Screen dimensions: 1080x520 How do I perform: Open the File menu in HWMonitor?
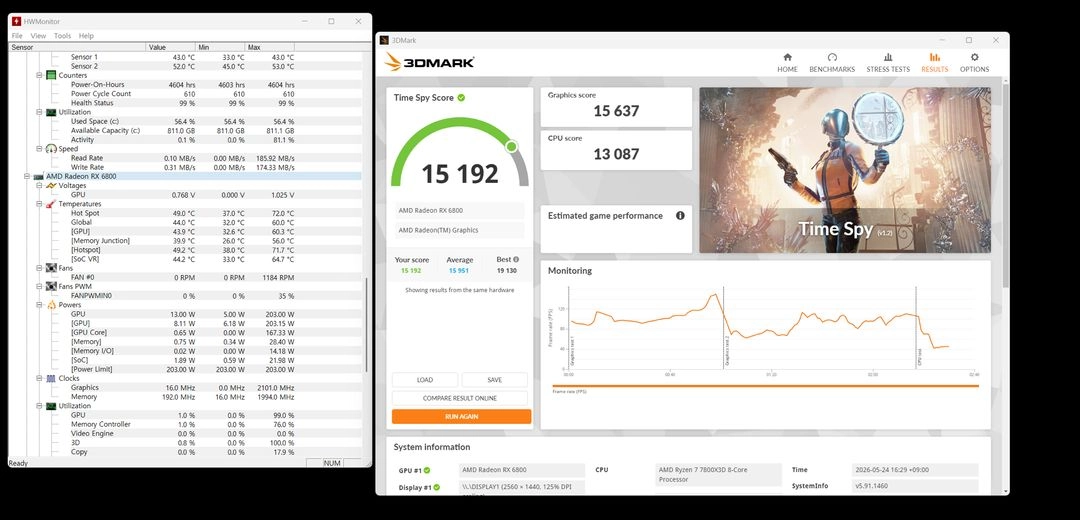pyautogui.click(x=17, y=36)
